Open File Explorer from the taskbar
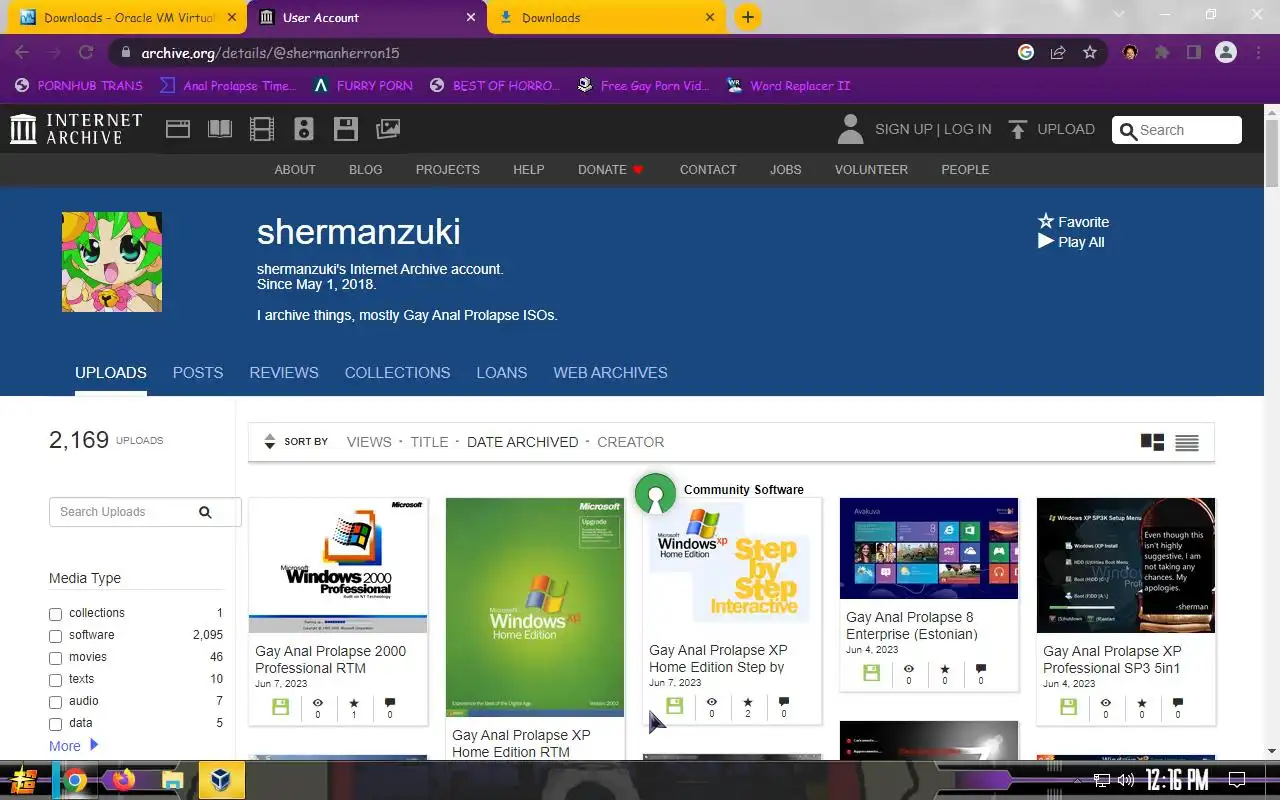This screenshot has width=1280, height=800. coord(173,780)
